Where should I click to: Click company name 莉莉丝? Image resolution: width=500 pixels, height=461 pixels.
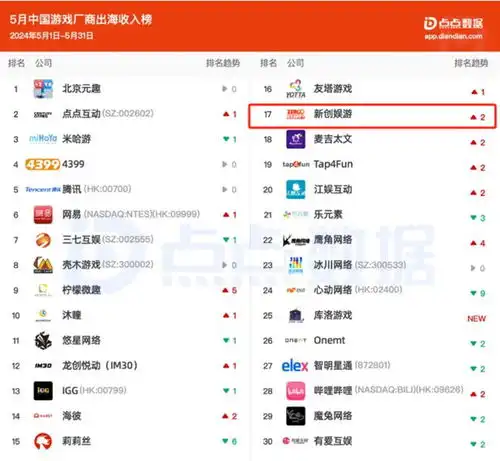point(76,441)
